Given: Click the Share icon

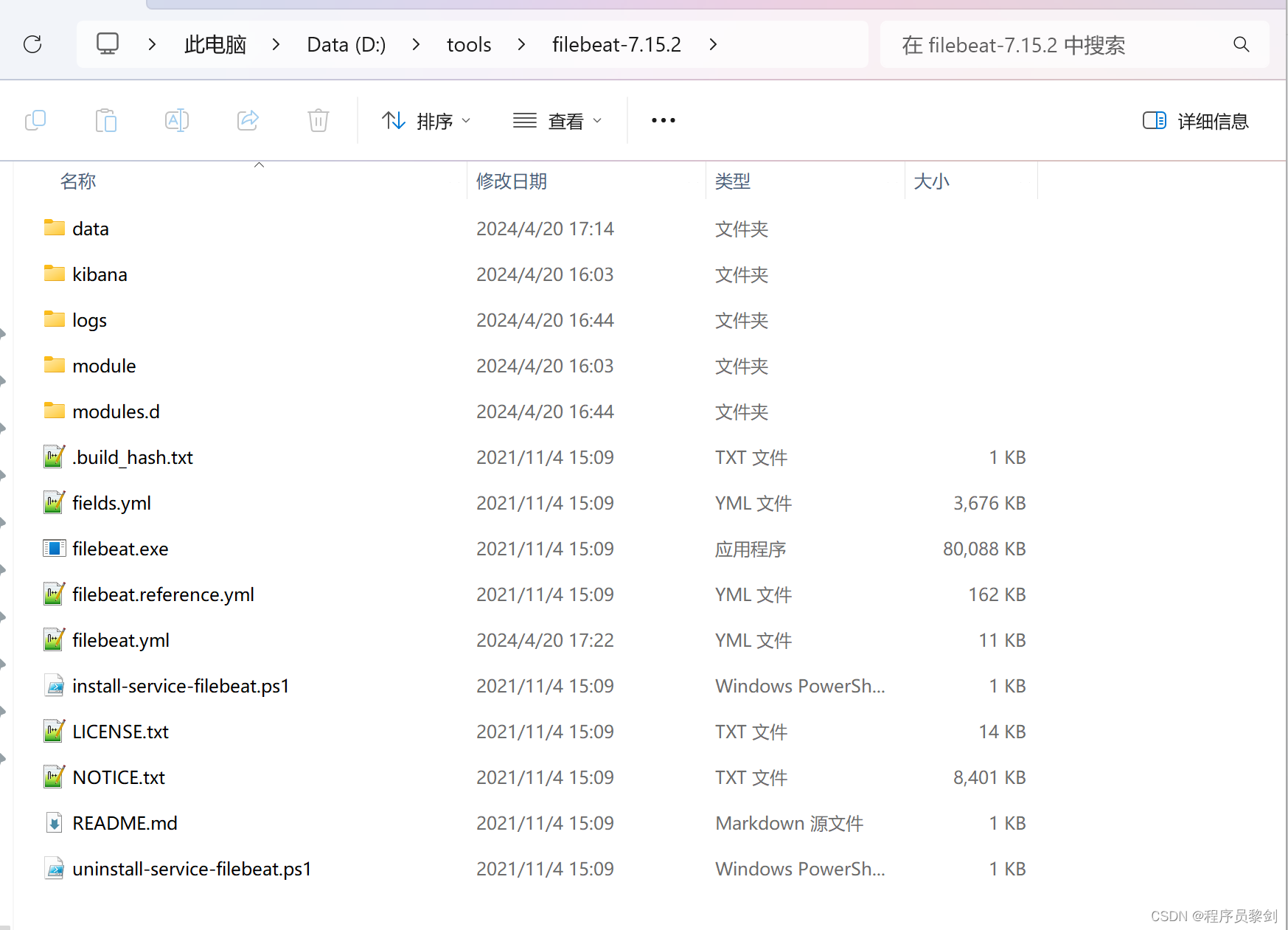Looking at the screenshot, I should coord(247,120).
